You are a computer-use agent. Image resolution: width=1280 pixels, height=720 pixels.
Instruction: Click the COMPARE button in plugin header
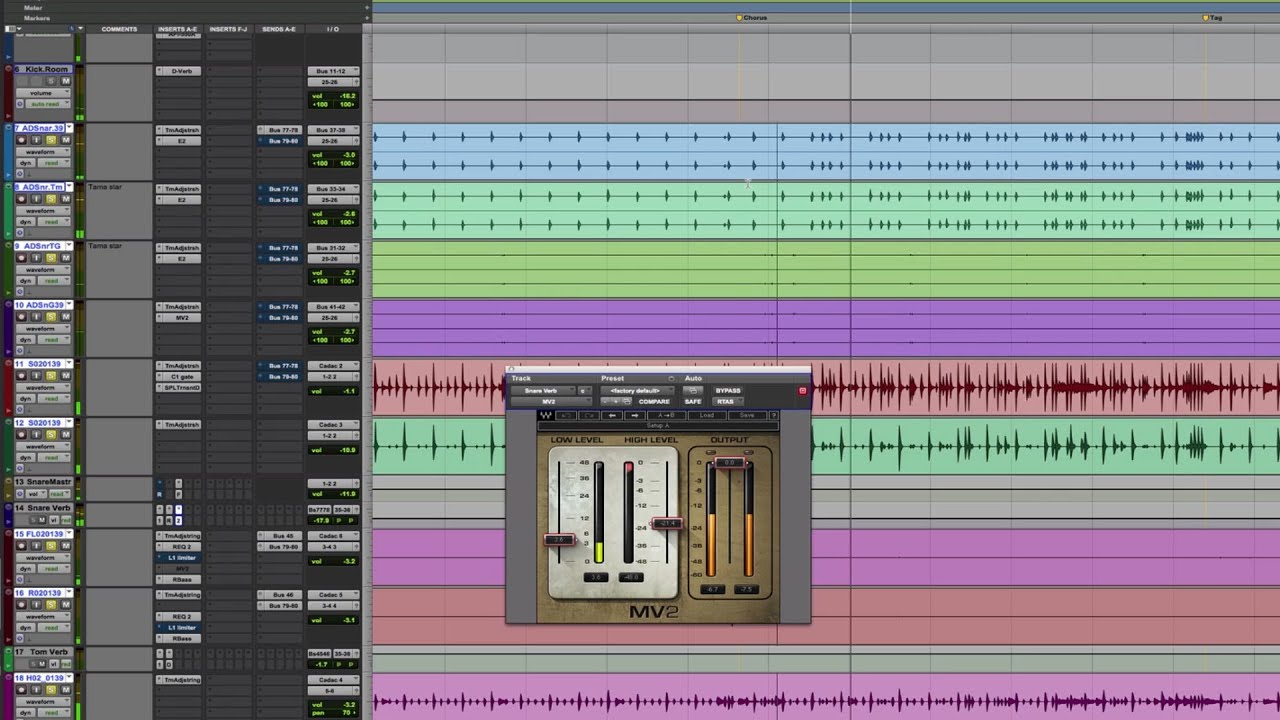click(654, 402)
